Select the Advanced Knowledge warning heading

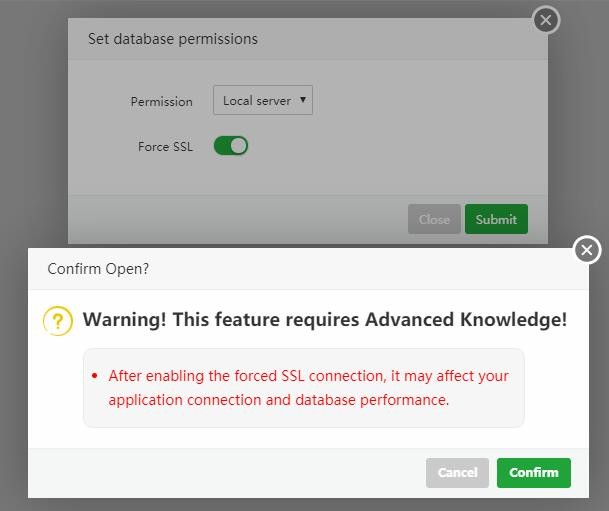click(x=325, y=320)
